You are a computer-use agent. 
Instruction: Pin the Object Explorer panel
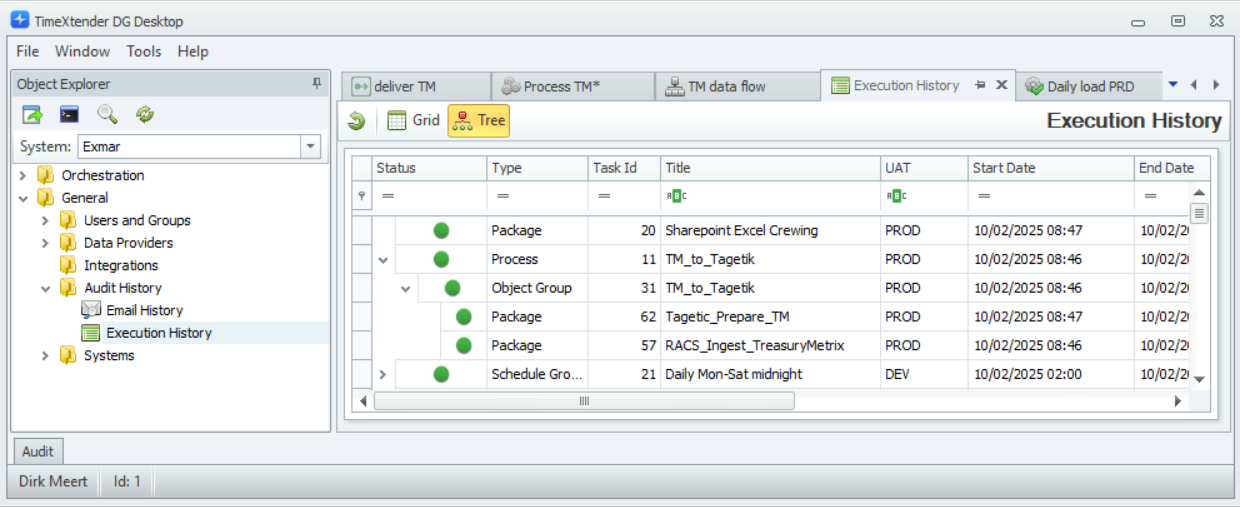[317, 84]
